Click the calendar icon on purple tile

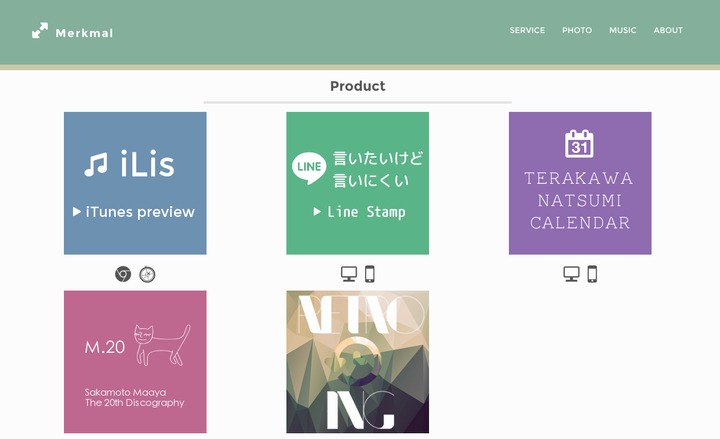pos(580,143)
